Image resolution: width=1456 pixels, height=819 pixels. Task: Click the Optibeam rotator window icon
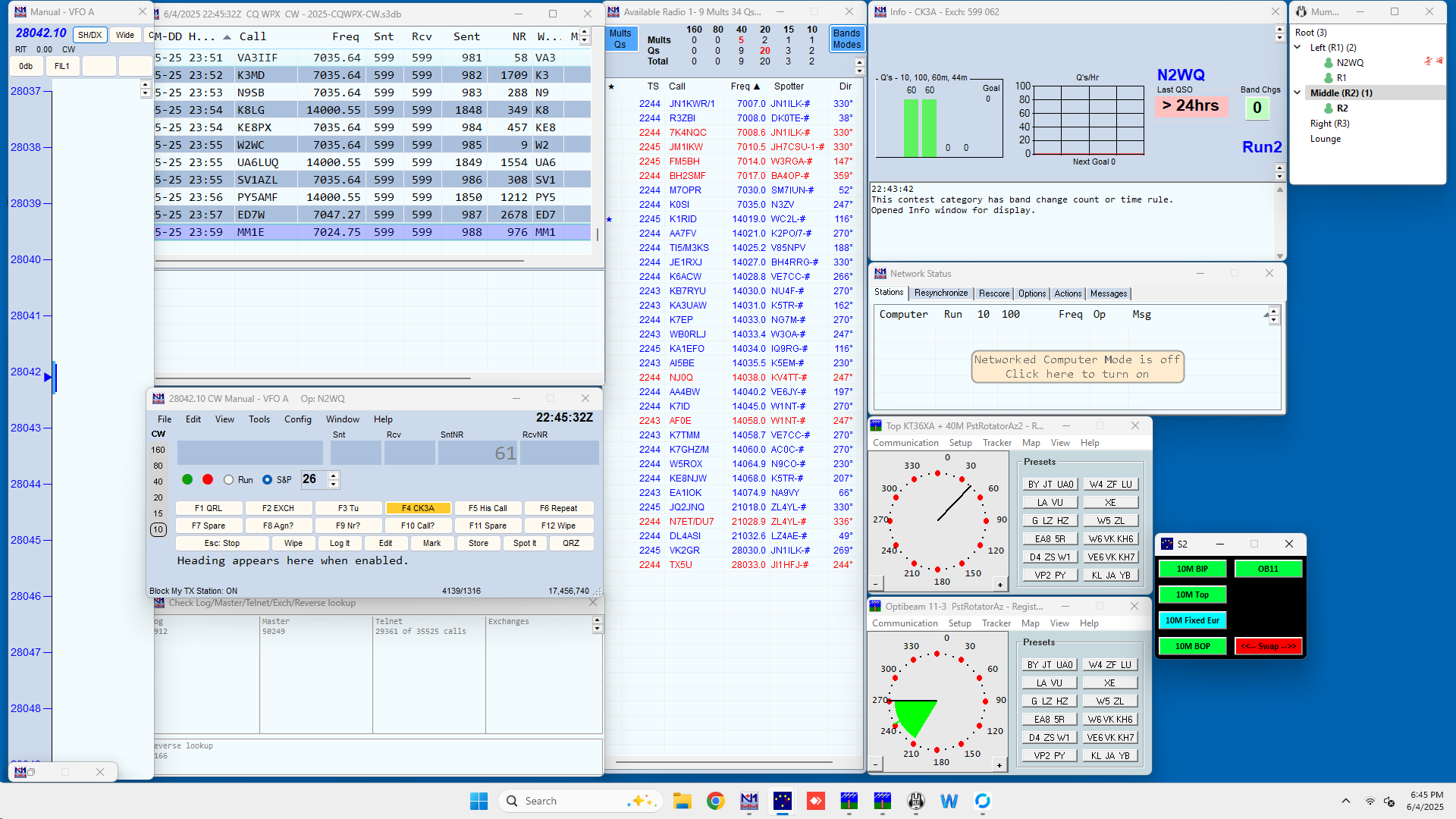[875, 606]
